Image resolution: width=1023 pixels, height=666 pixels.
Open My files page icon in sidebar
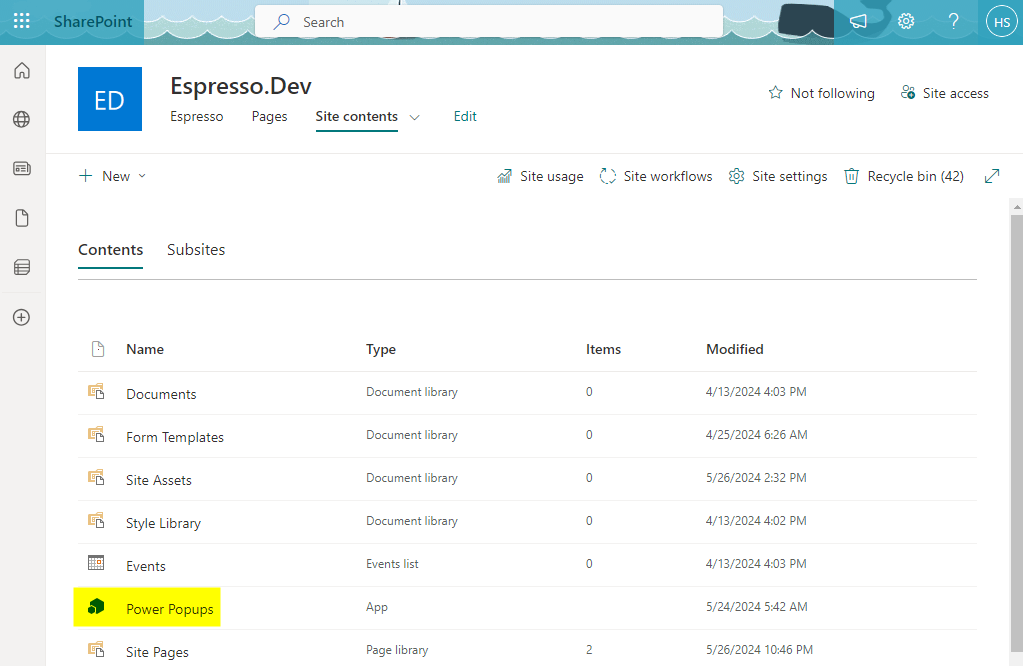click(22, 218)
